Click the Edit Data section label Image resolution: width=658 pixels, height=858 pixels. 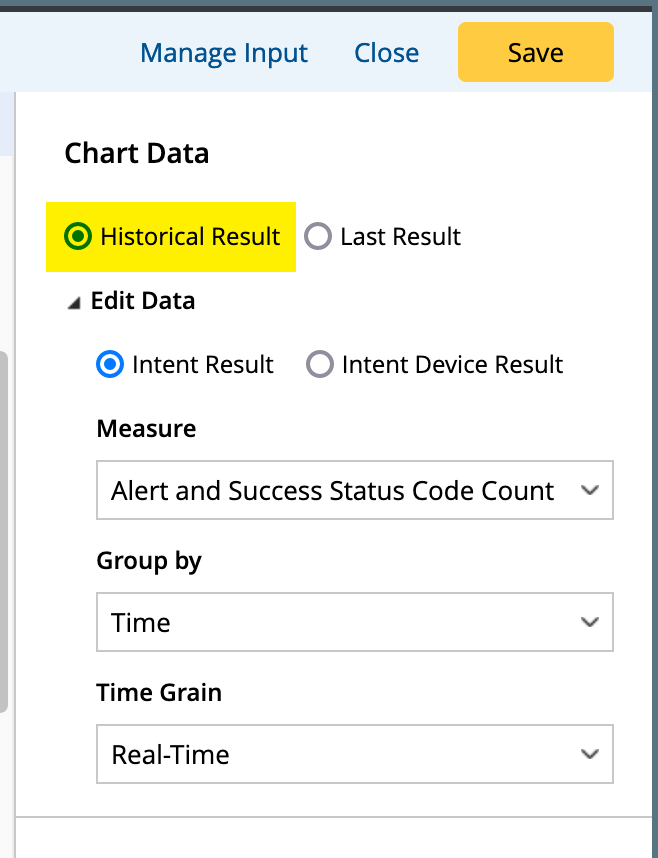143,301
